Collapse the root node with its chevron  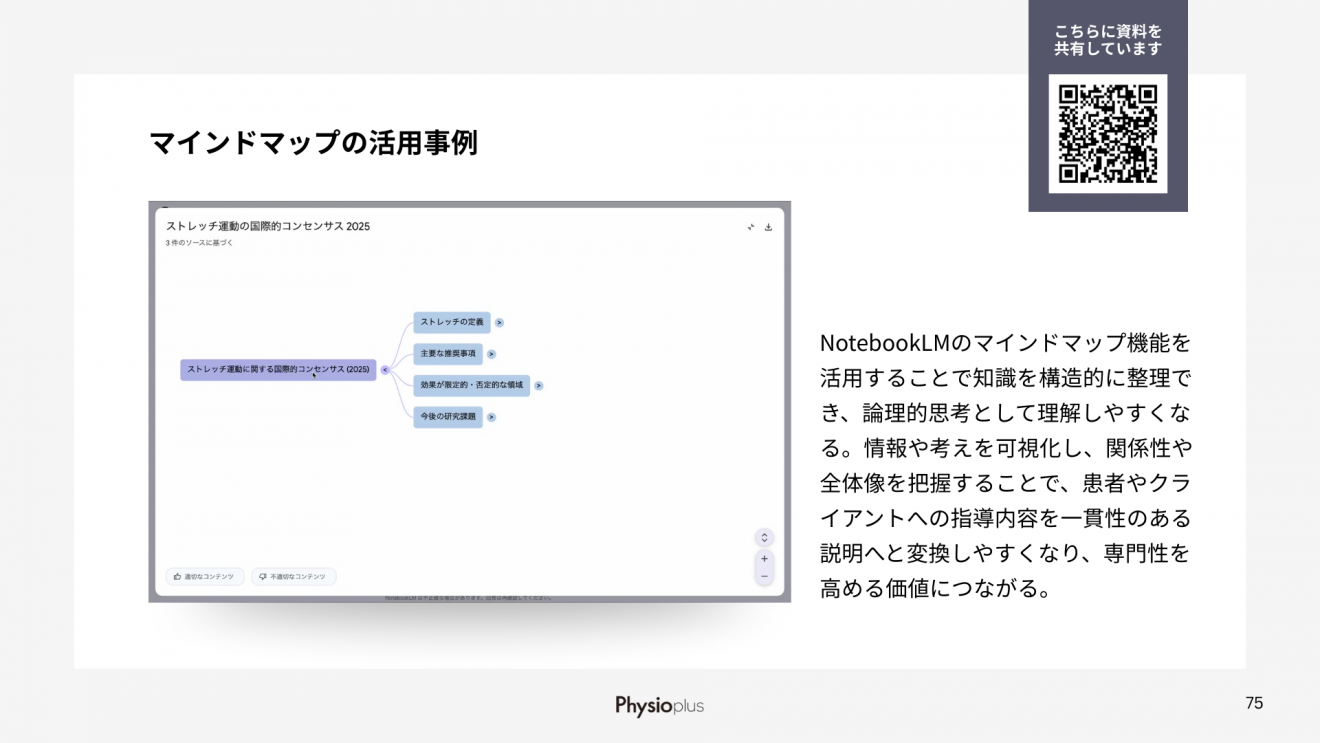(385, 370)
